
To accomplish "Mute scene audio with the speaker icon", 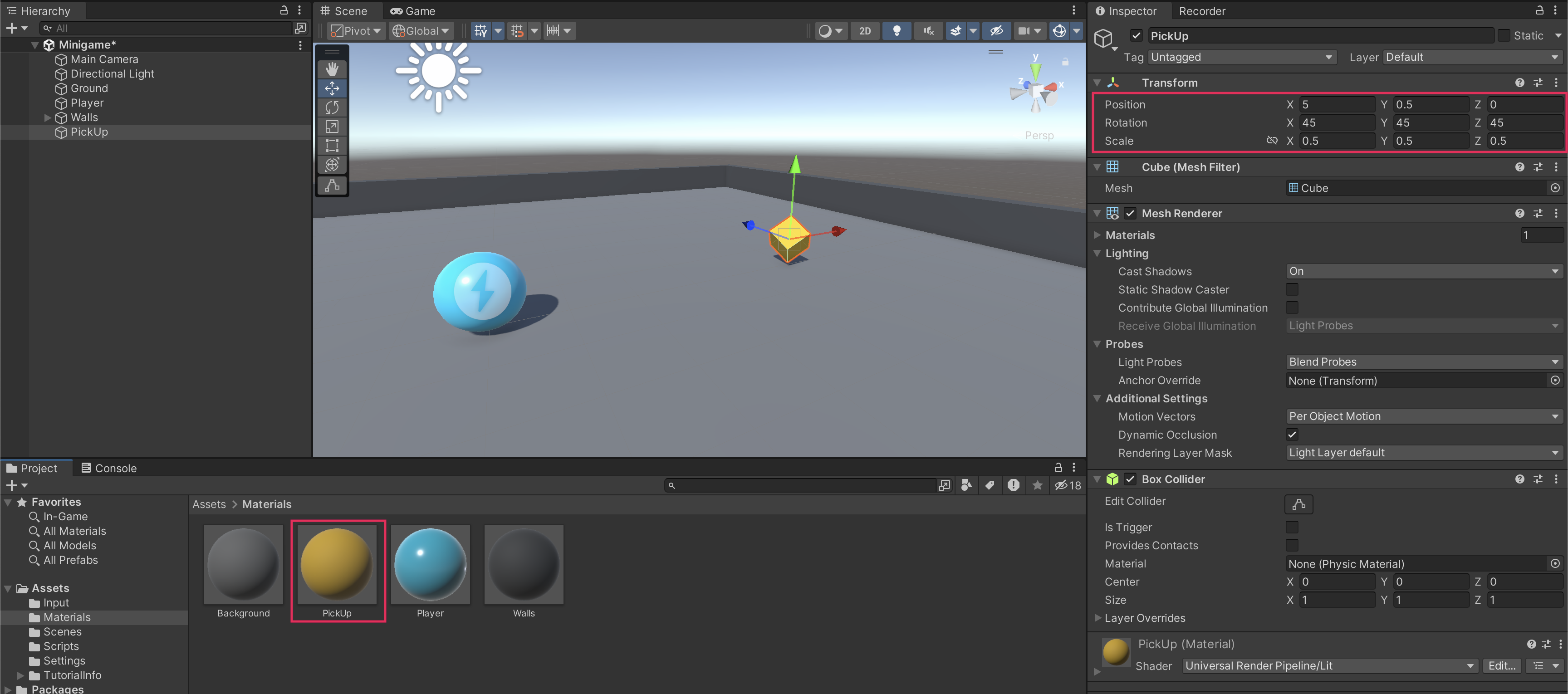I will 928,30.
